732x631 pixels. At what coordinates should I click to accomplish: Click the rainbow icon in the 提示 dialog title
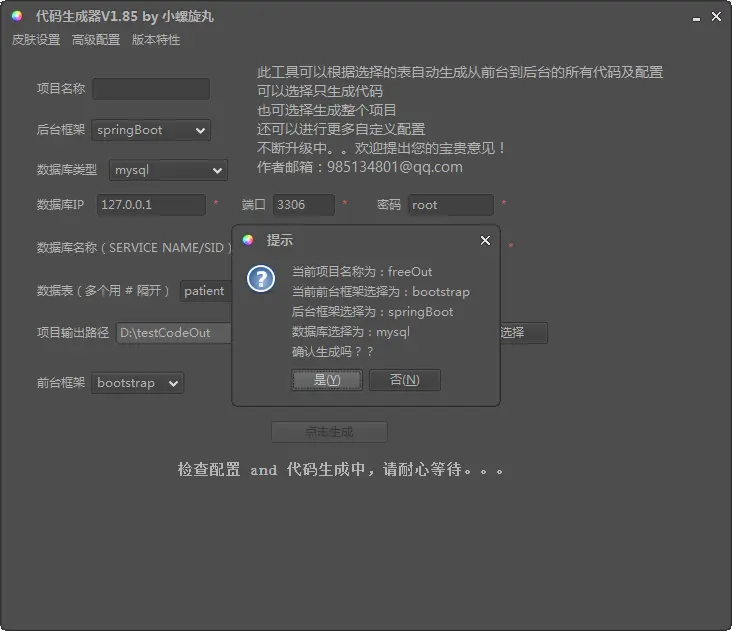[247, 240]
